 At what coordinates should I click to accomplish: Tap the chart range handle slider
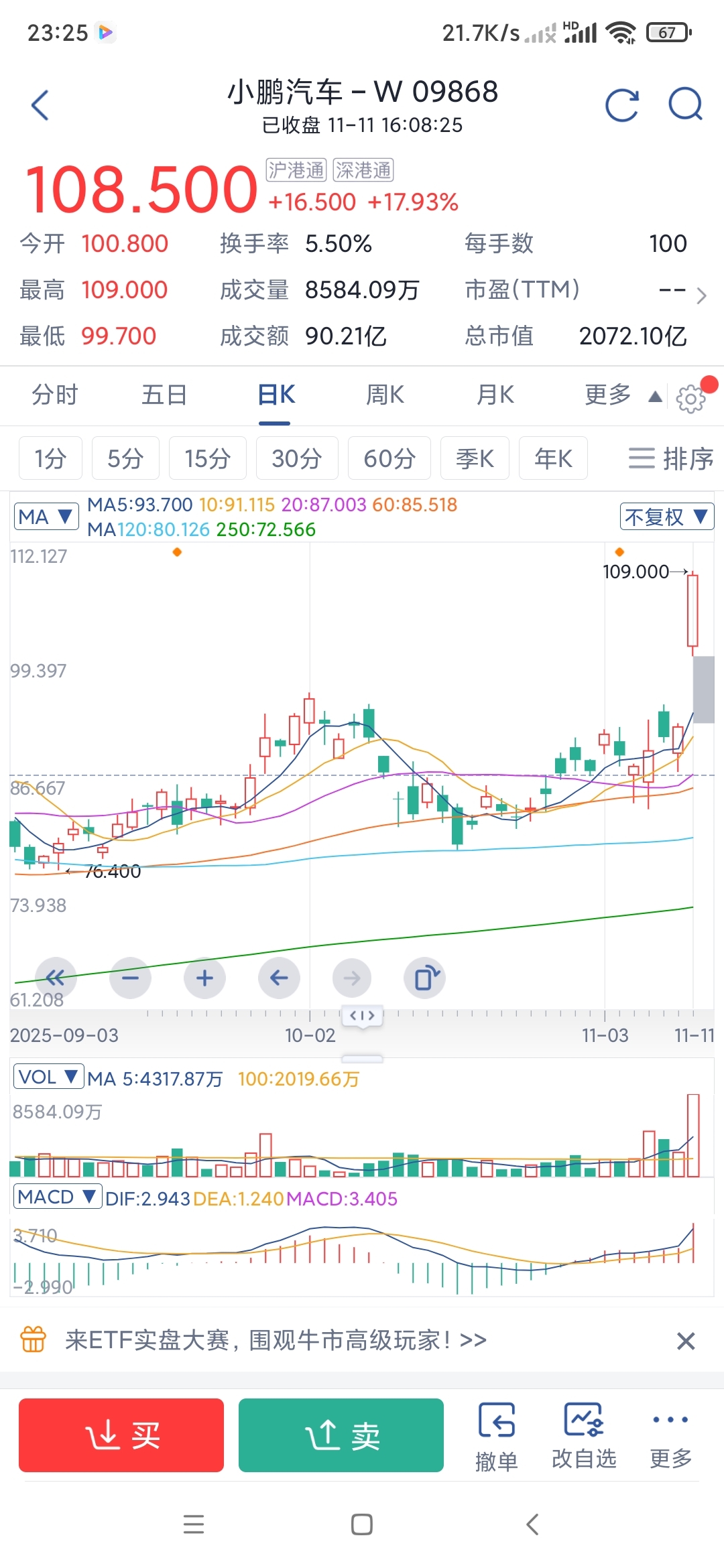tap(362, 1016)
